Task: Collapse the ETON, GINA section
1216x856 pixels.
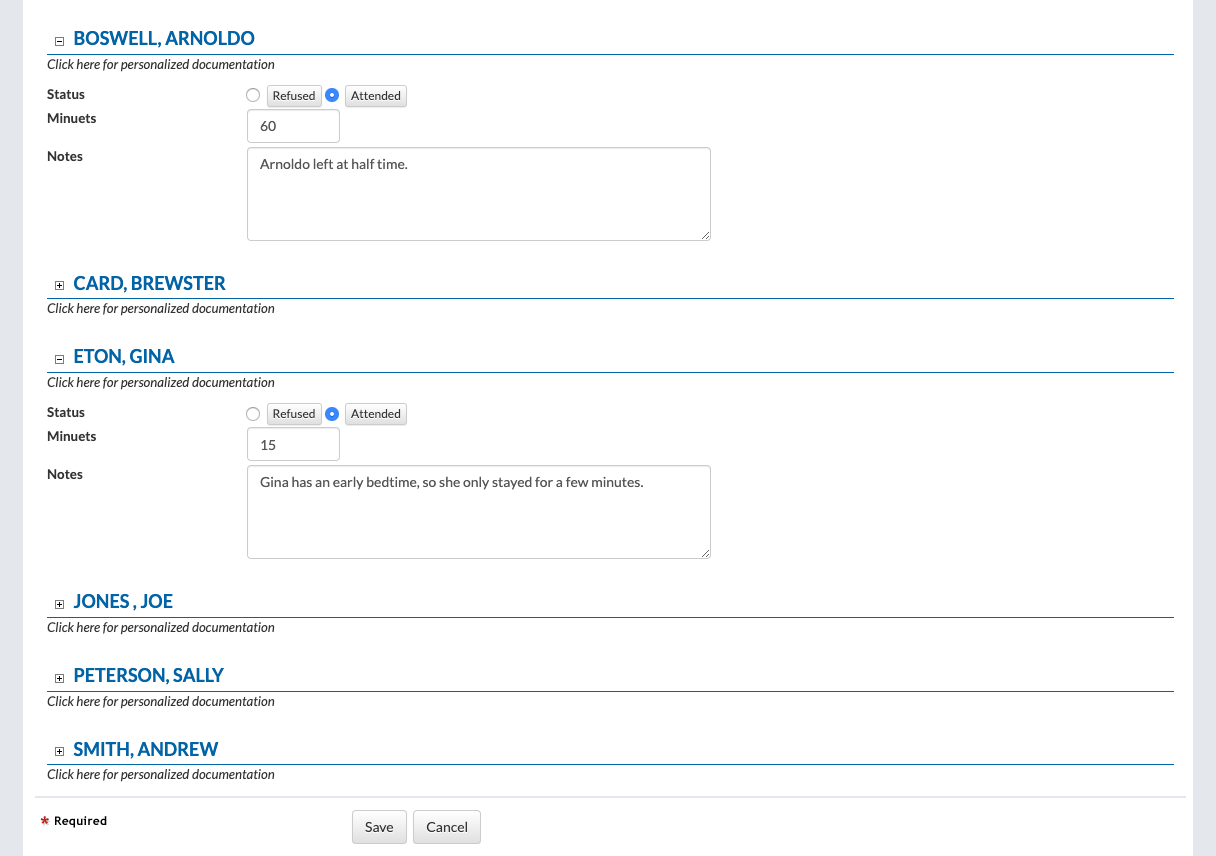Action: tap(59, 359)
